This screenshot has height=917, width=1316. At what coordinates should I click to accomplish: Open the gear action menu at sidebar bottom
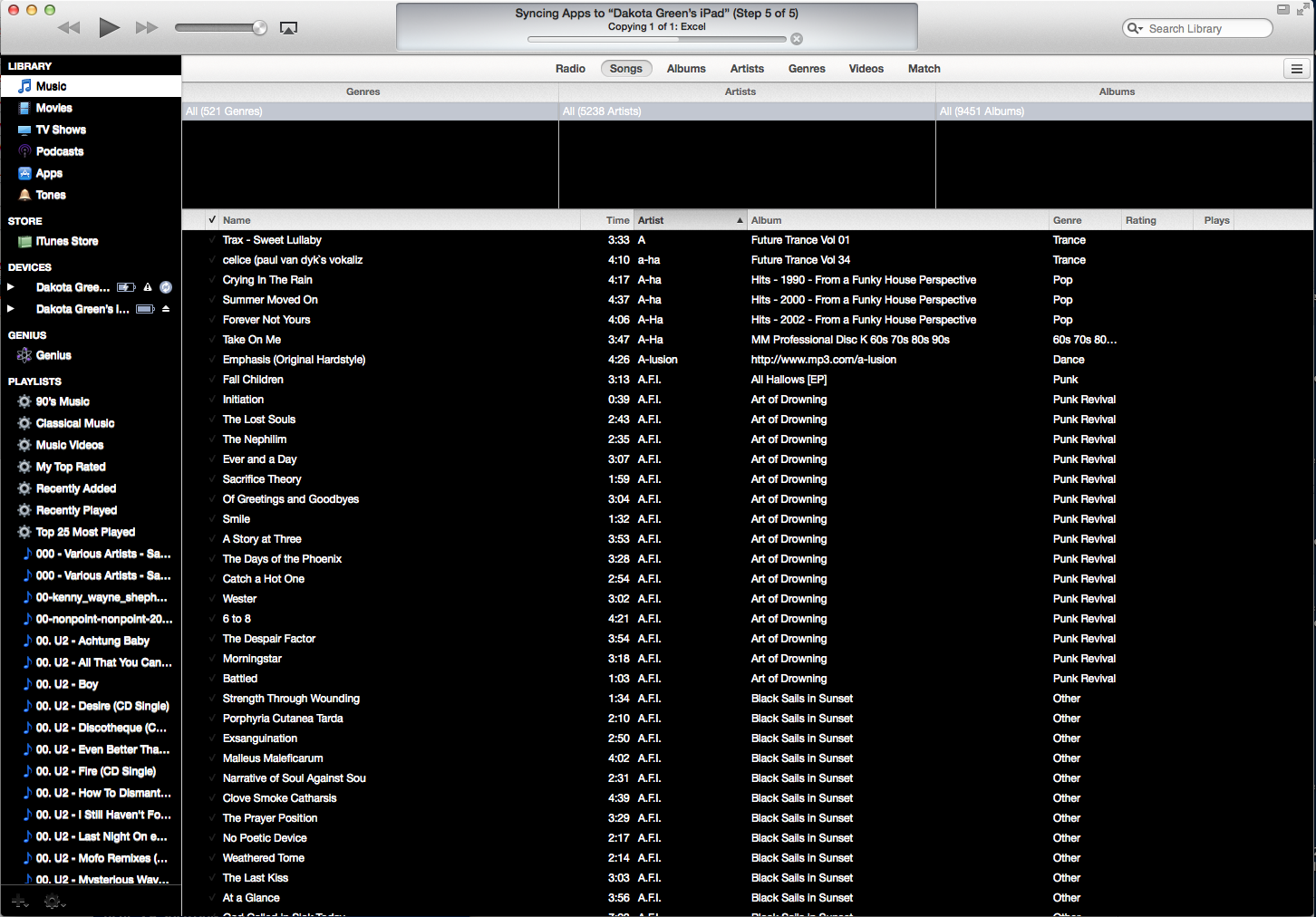click(x=54, y=901)
